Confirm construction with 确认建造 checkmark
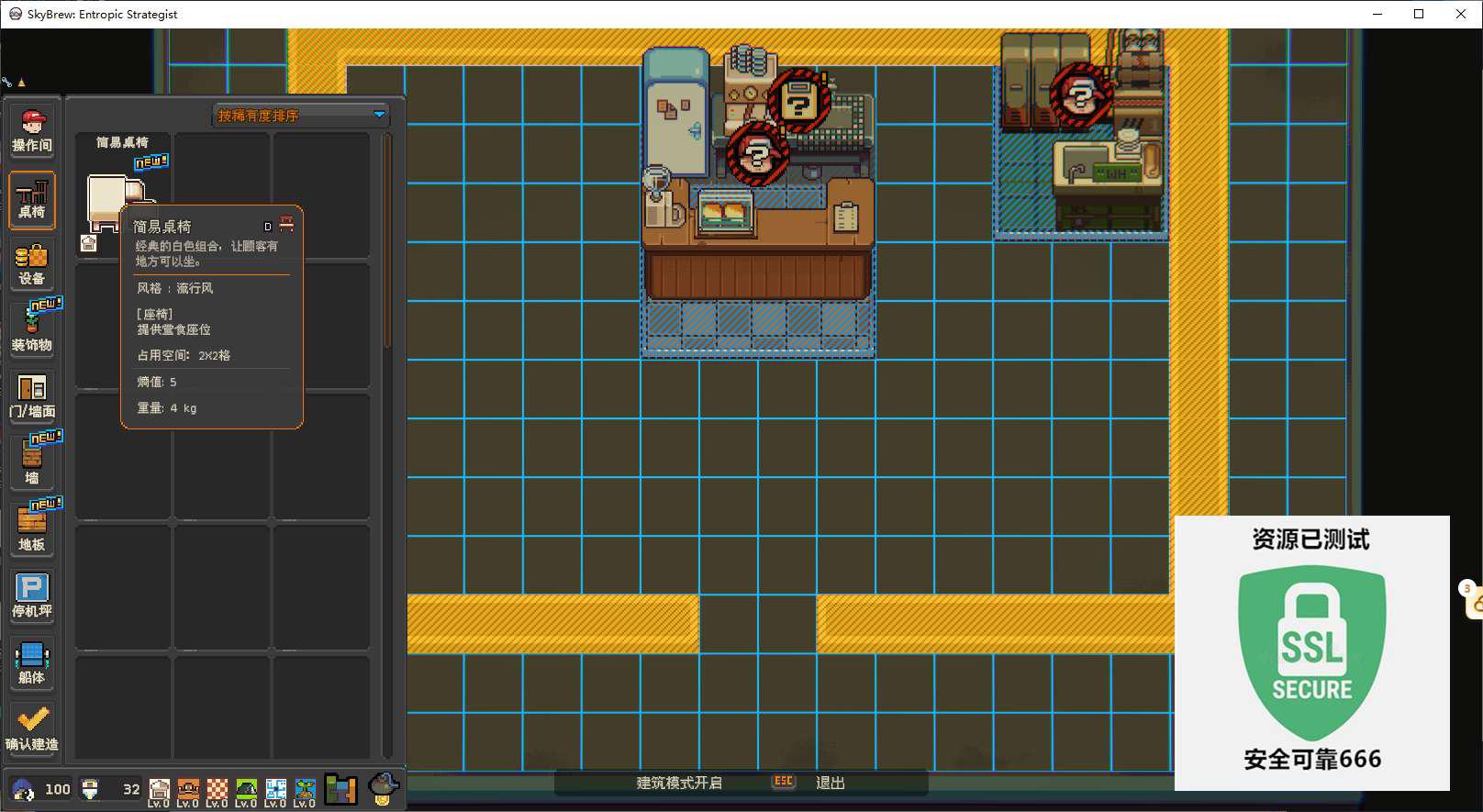Screen dimensions: 1483x812 coord(32,729)
